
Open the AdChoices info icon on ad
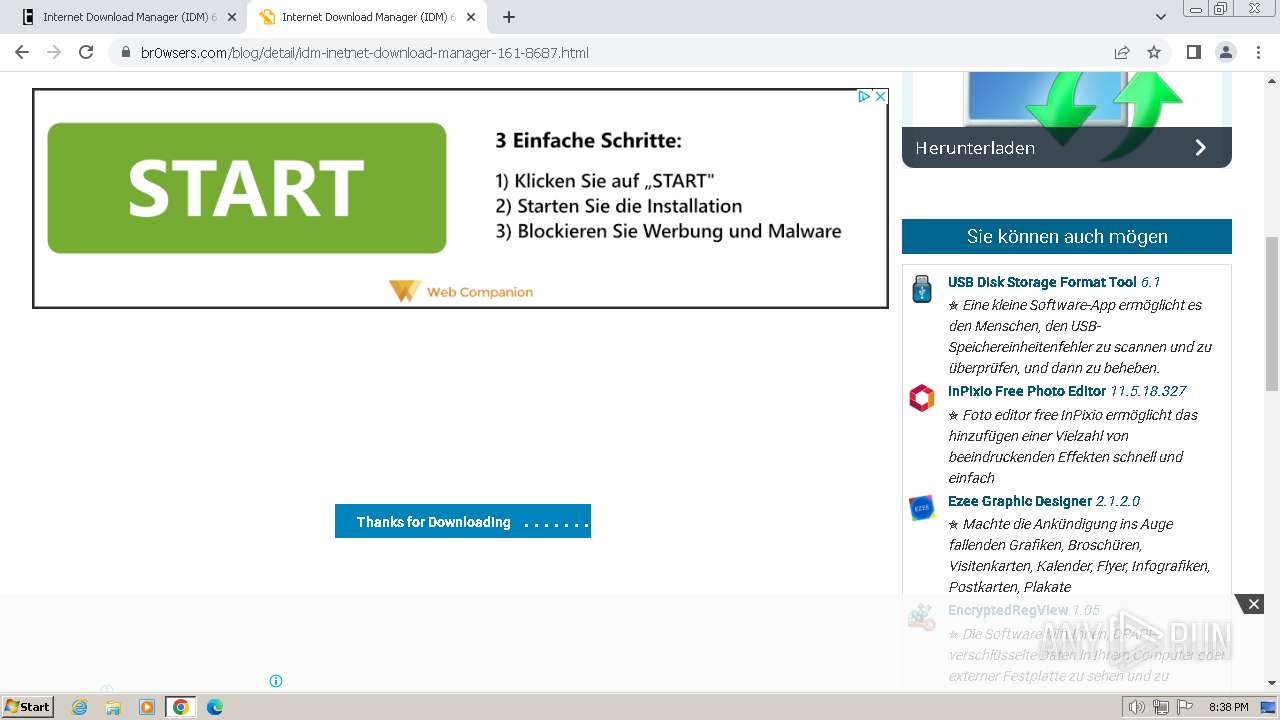coord(865,97)
